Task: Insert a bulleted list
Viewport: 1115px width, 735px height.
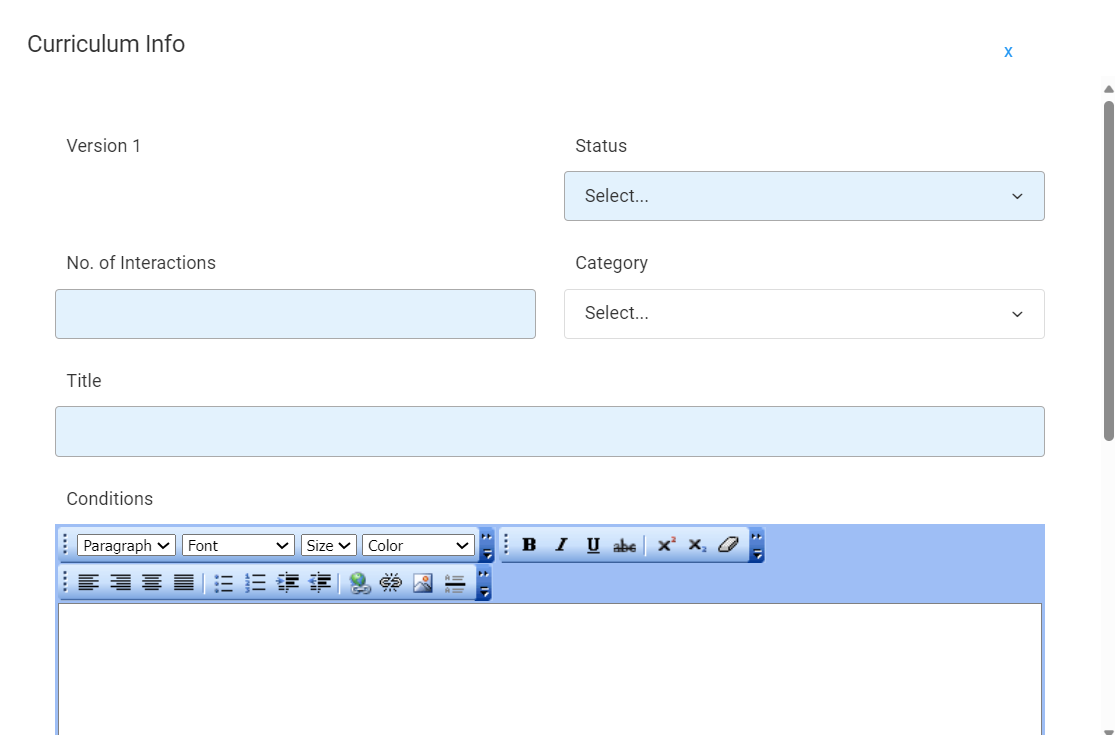Action: click(x=223, y=583)
